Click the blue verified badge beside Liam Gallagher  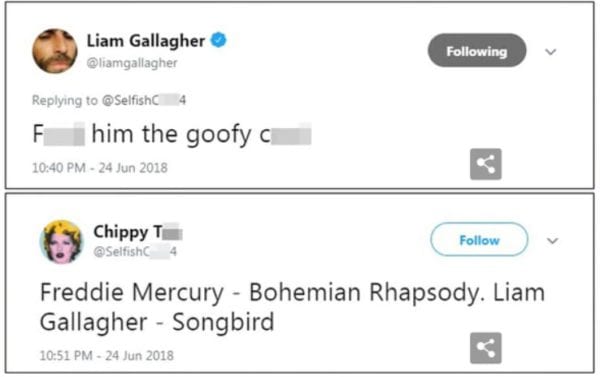pyautogui.click(x=218, y=40)
